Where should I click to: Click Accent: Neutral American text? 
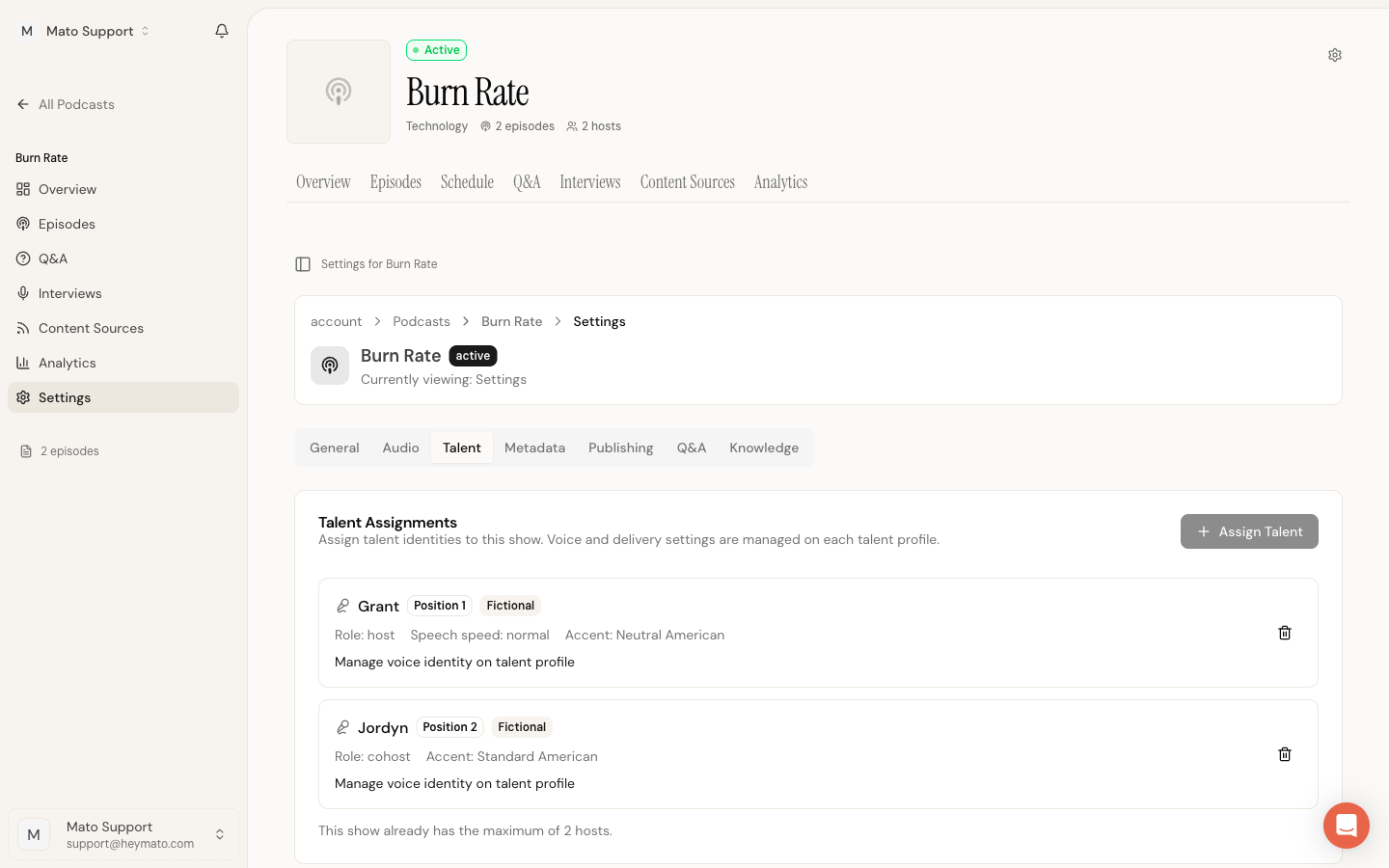[x=644, y=635]
